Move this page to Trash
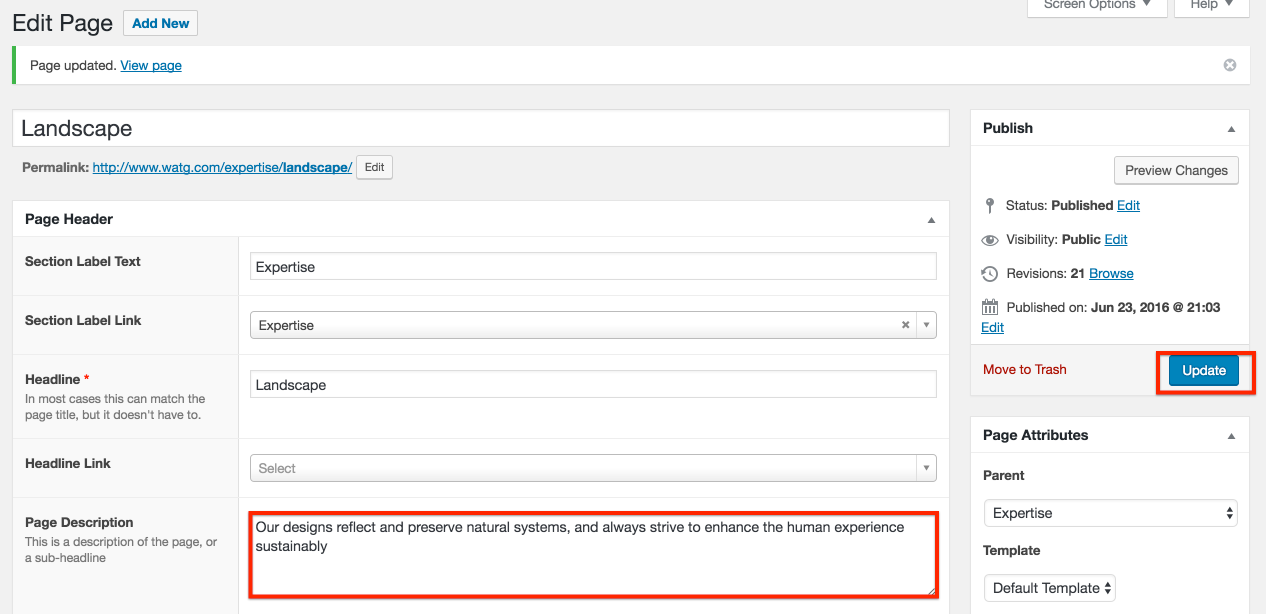 1024,370
